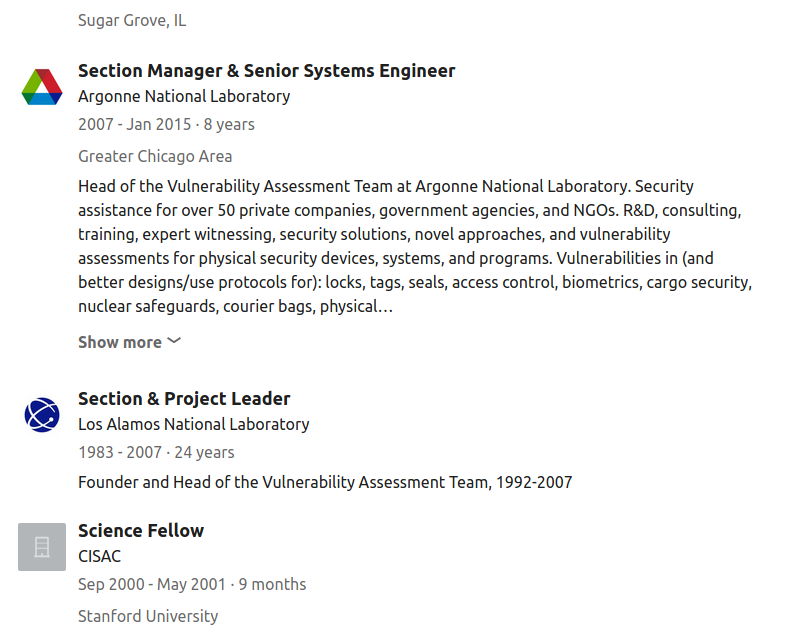786x636 pixels.
Task: Click the CISAC placeholder building icon
Action: [x=42, y=546]
